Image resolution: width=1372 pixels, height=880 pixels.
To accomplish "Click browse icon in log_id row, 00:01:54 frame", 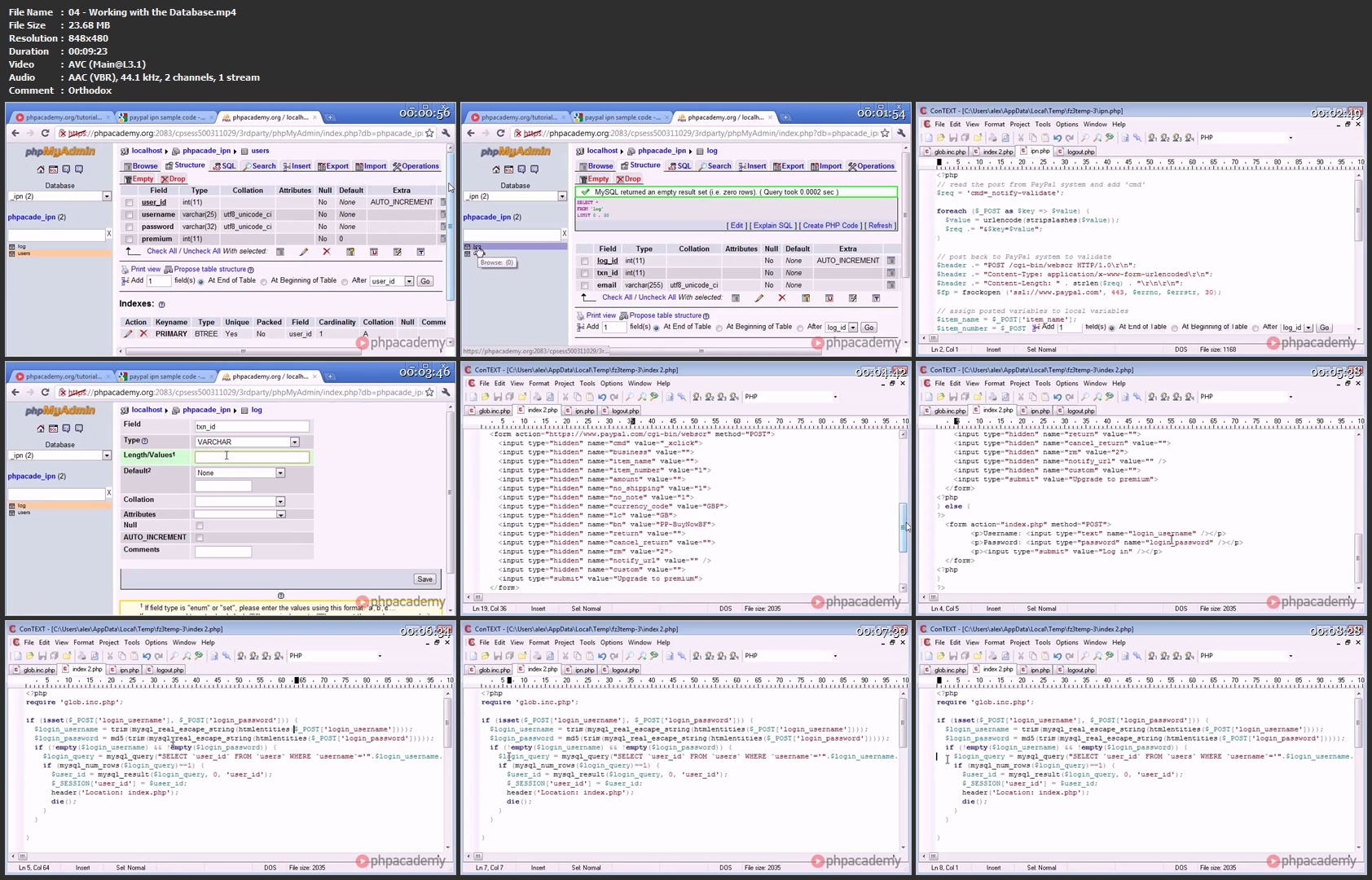I will 891,261.
